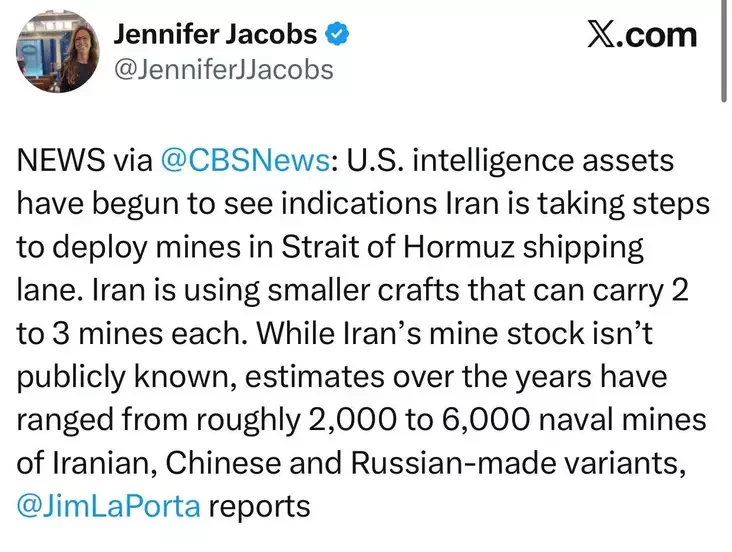
Task: Follow the @JimLaPorta mention link
Action: (x=110, y=506)
